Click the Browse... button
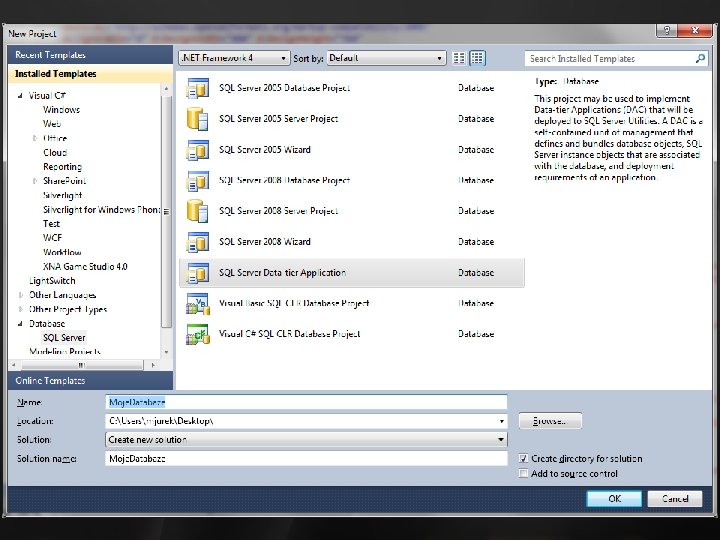The height and width of the screenshot is (540, 720). pyautogui.click(x=550, y=421)
